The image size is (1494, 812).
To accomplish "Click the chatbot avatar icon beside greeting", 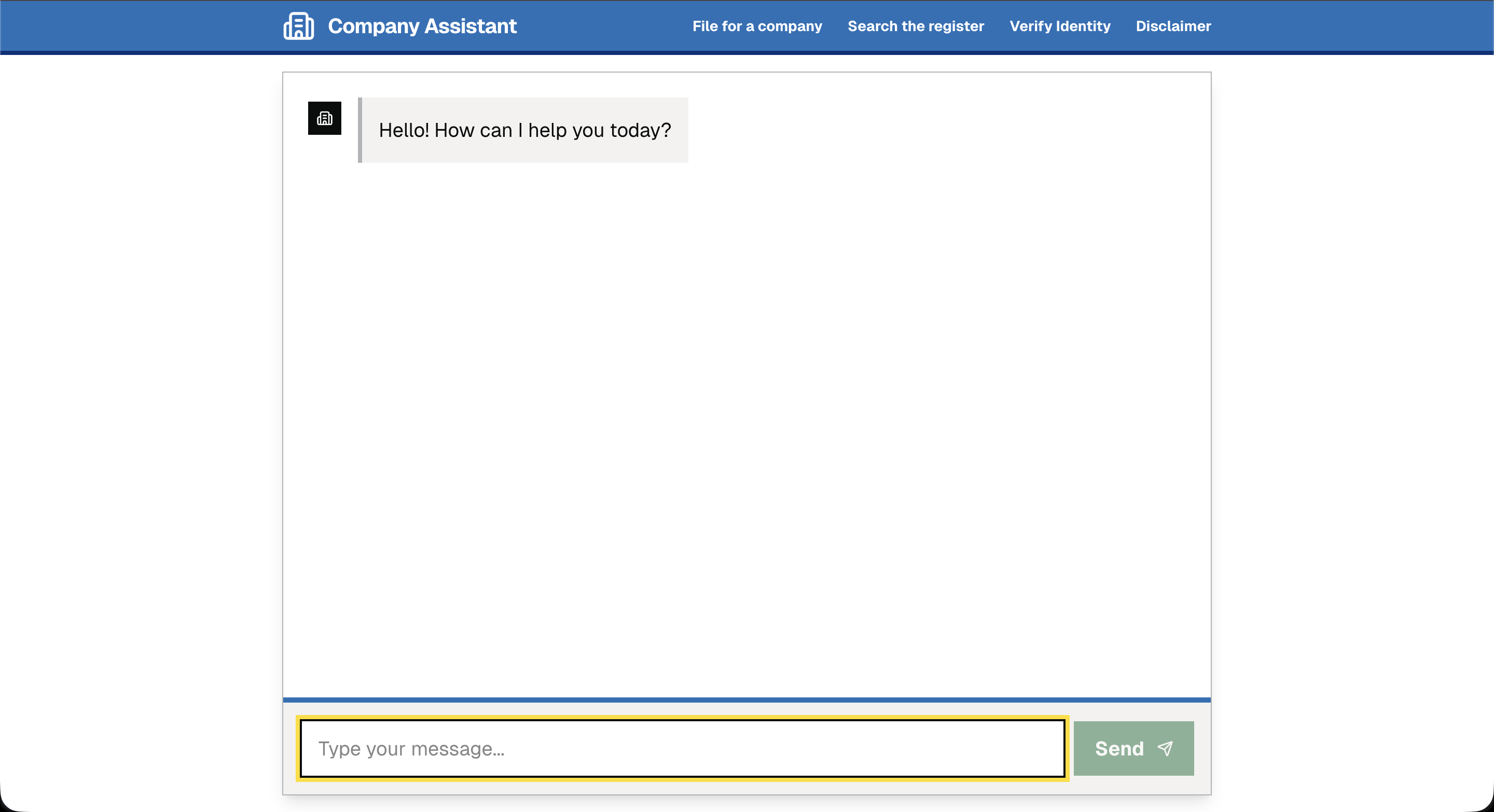I will point(324,118).
